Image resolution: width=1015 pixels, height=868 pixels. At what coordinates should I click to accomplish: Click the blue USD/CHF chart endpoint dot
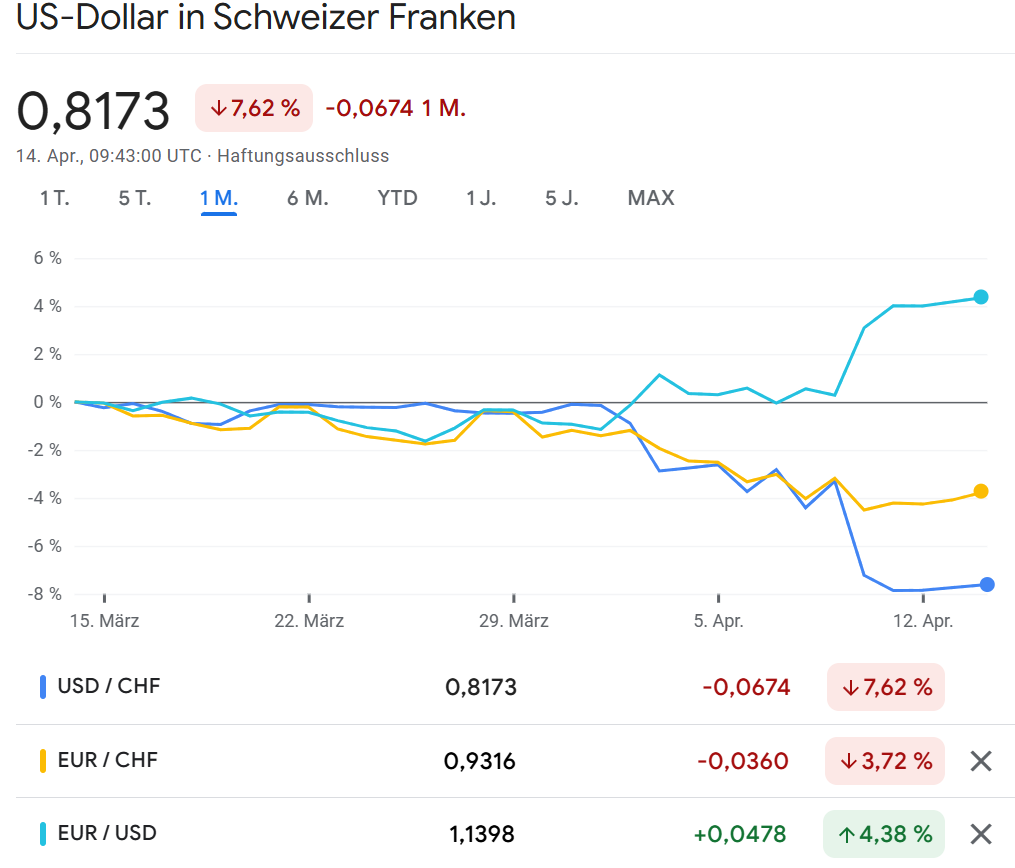987,585
